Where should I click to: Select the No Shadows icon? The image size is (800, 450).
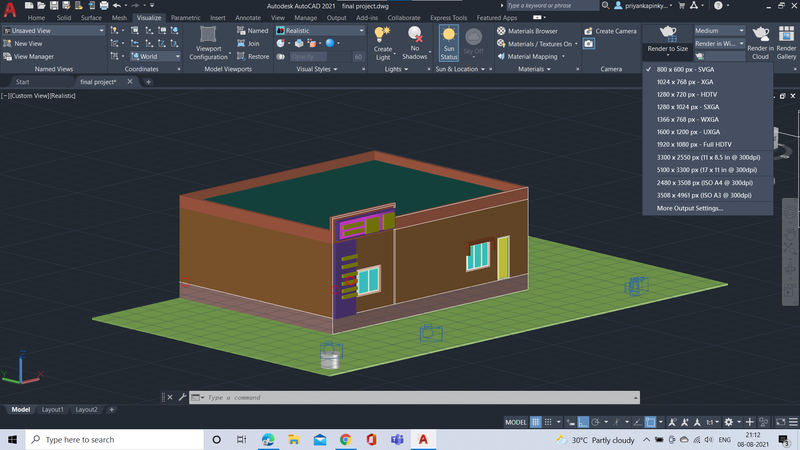(x=415, y=35)
